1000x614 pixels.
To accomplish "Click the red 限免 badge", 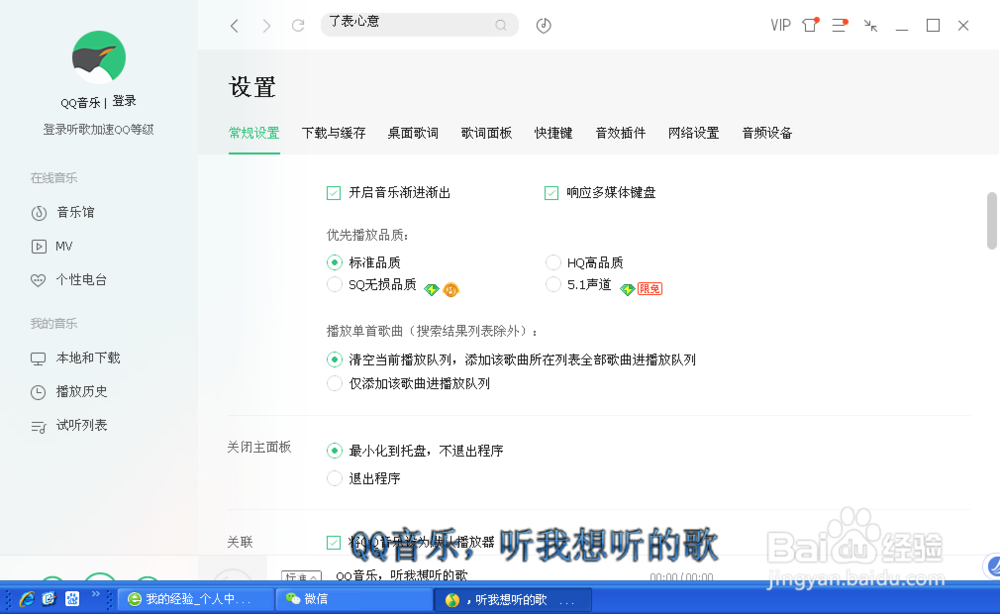I will pyautogui.click(x=650, y=289).
